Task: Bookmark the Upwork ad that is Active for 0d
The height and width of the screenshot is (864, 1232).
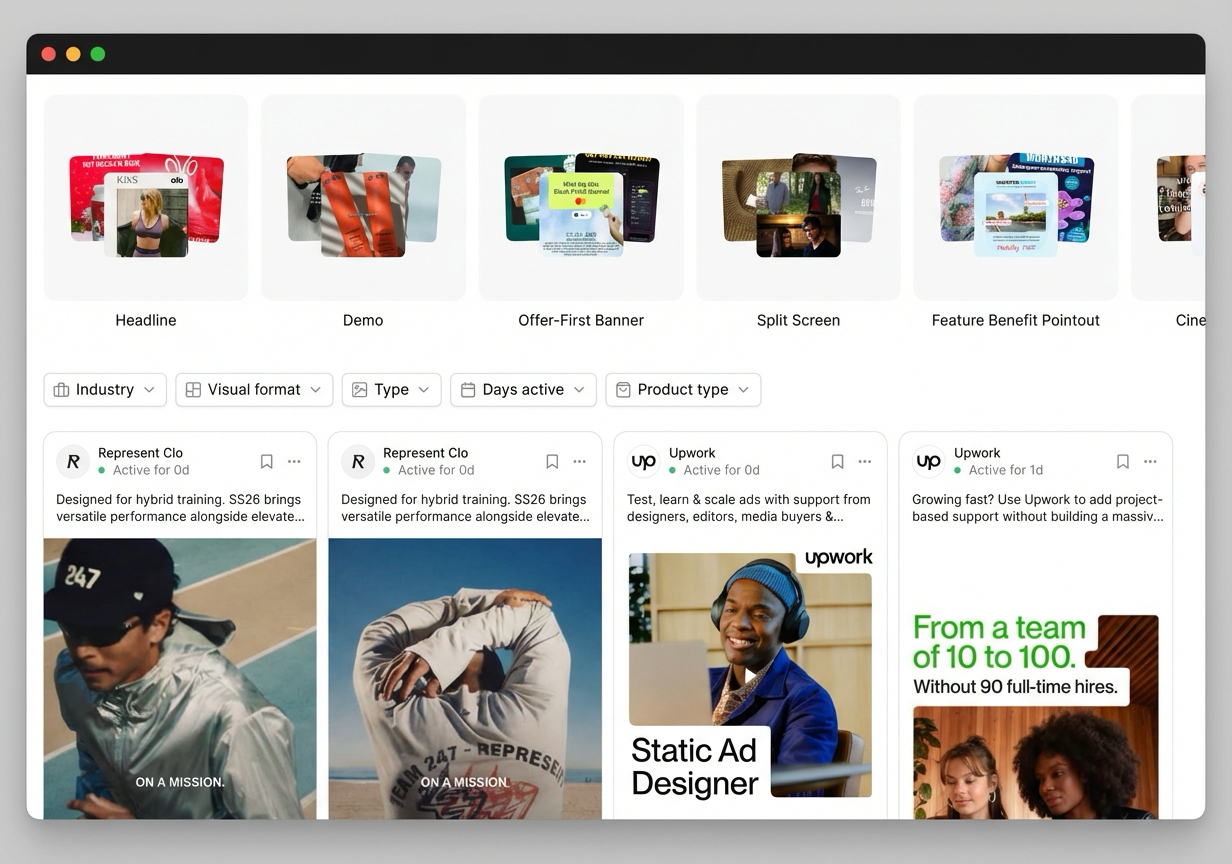Action: pyautogui.click(x=838, y=462)
